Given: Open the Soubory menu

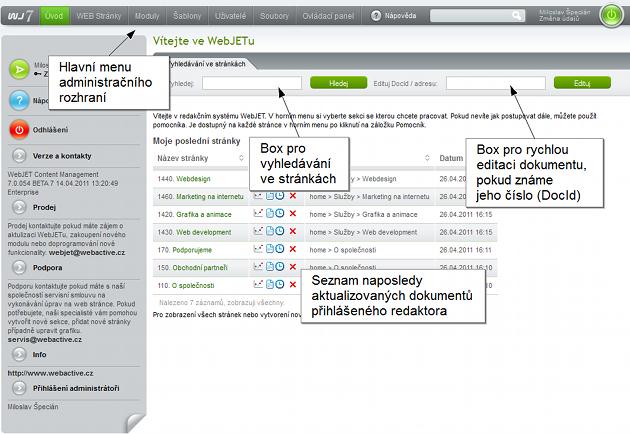Looking at the screenshot, I should click(274, 16).
